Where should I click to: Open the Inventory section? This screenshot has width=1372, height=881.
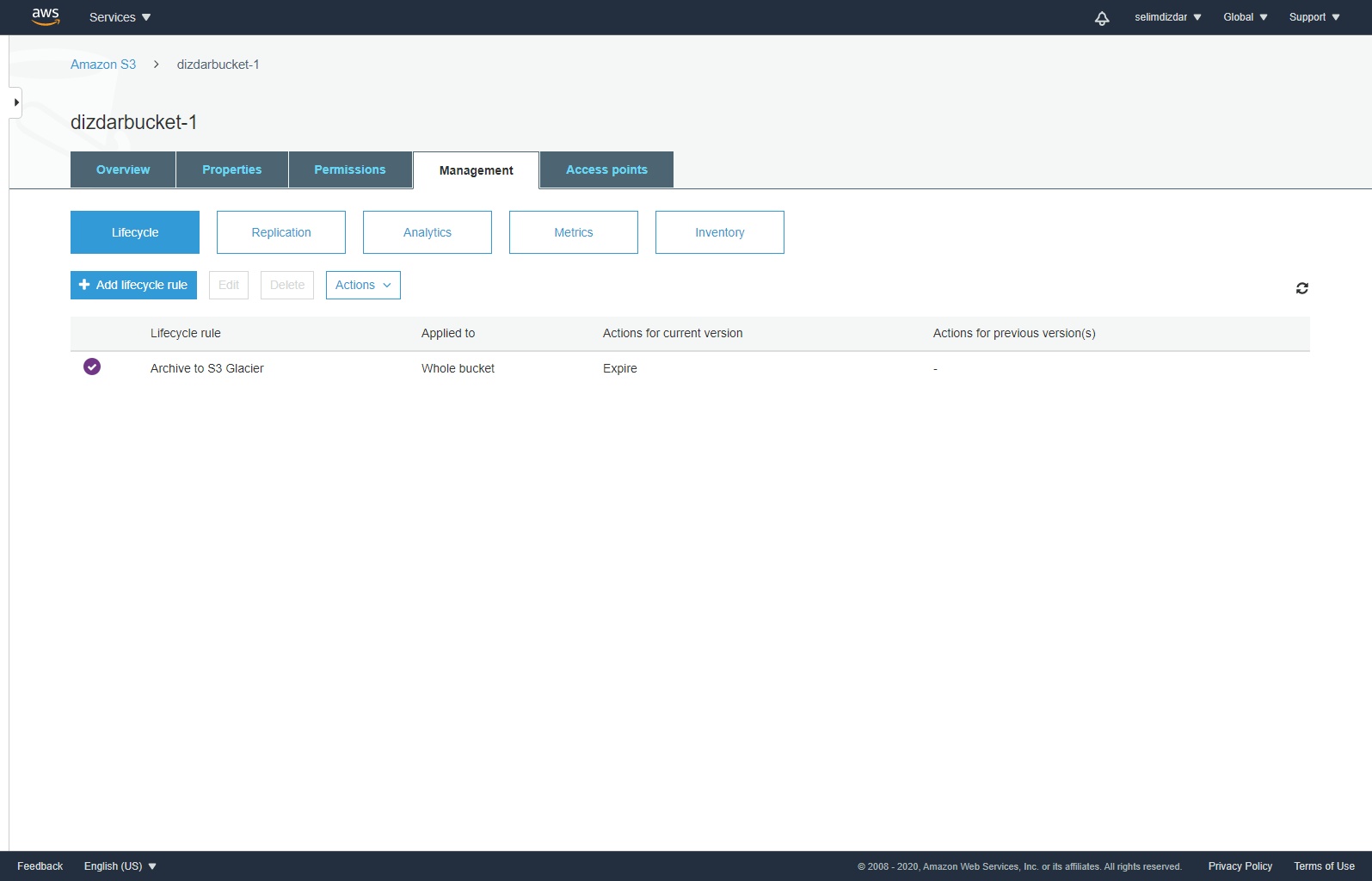click(720, 232)
